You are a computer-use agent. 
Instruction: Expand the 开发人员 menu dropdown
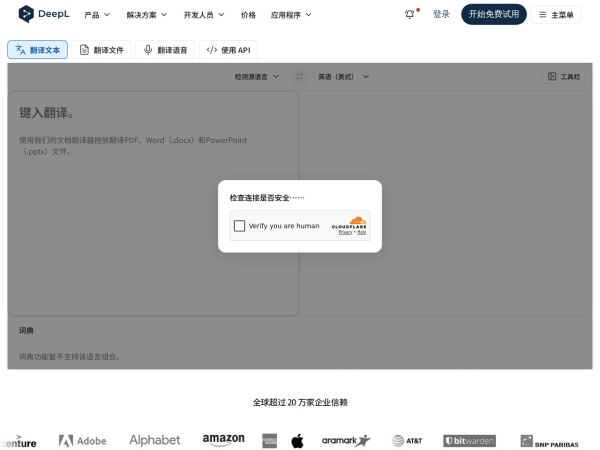[x=204, y=15]
